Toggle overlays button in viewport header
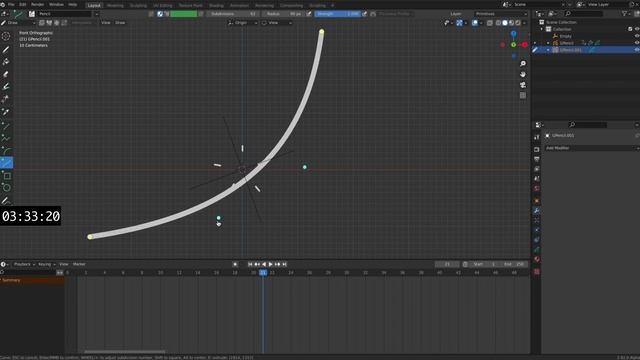 point(475,23)
